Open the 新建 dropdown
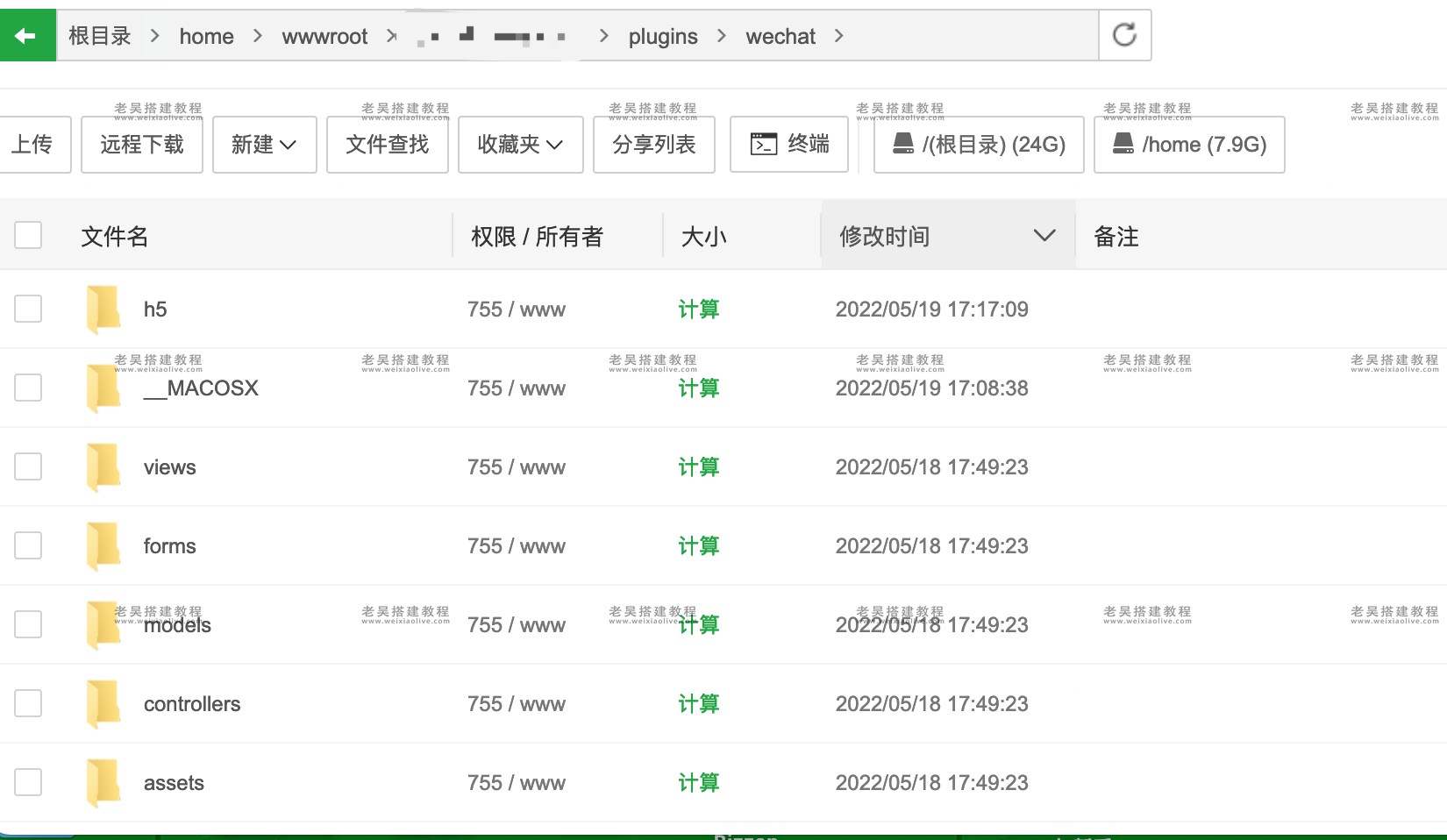The image size is (1447, 840). click(264, 144)
